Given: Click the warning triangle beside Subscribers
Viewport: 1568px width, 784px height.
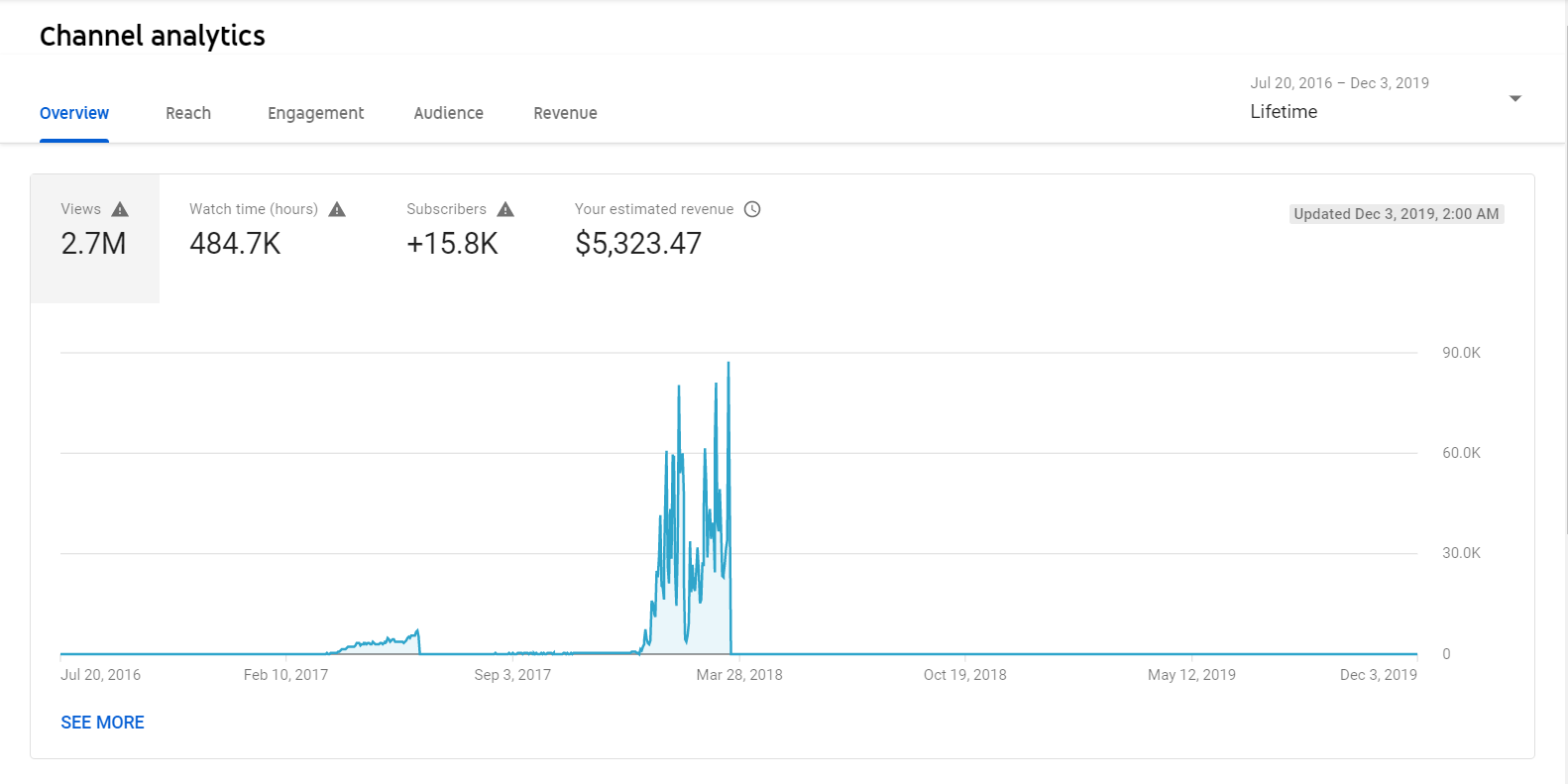Looking at the screenshot, I should (505, 209).
